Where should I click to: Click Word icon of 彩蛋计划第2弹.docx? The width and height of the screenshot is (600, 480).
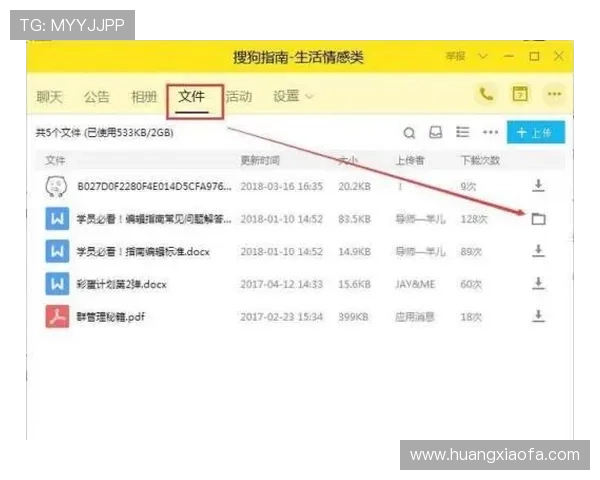57,284
